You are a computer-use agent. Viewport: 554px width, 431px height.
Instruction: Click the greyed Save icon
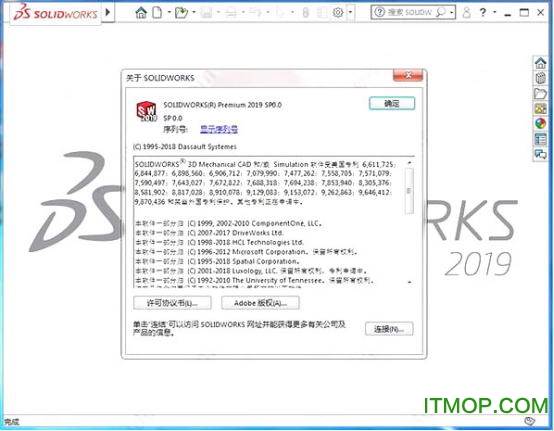[206, 13]
